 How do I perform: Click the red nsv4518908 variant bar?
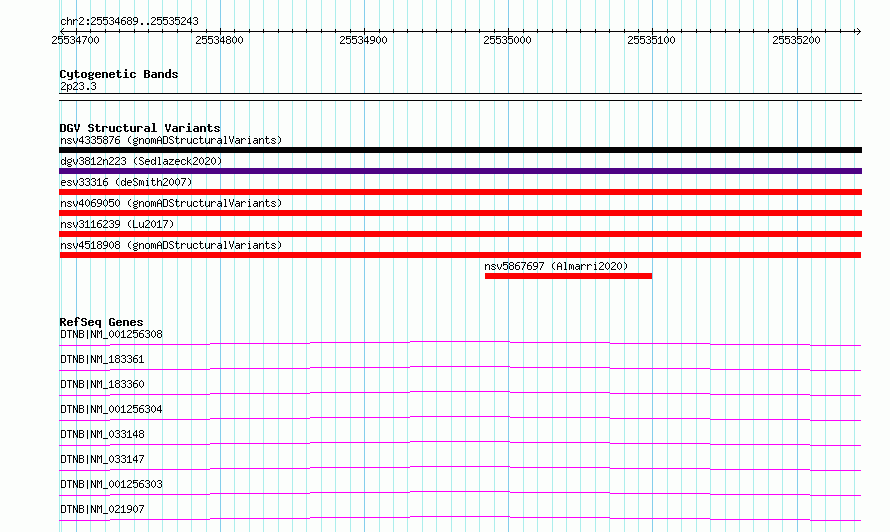pos(460,255)
